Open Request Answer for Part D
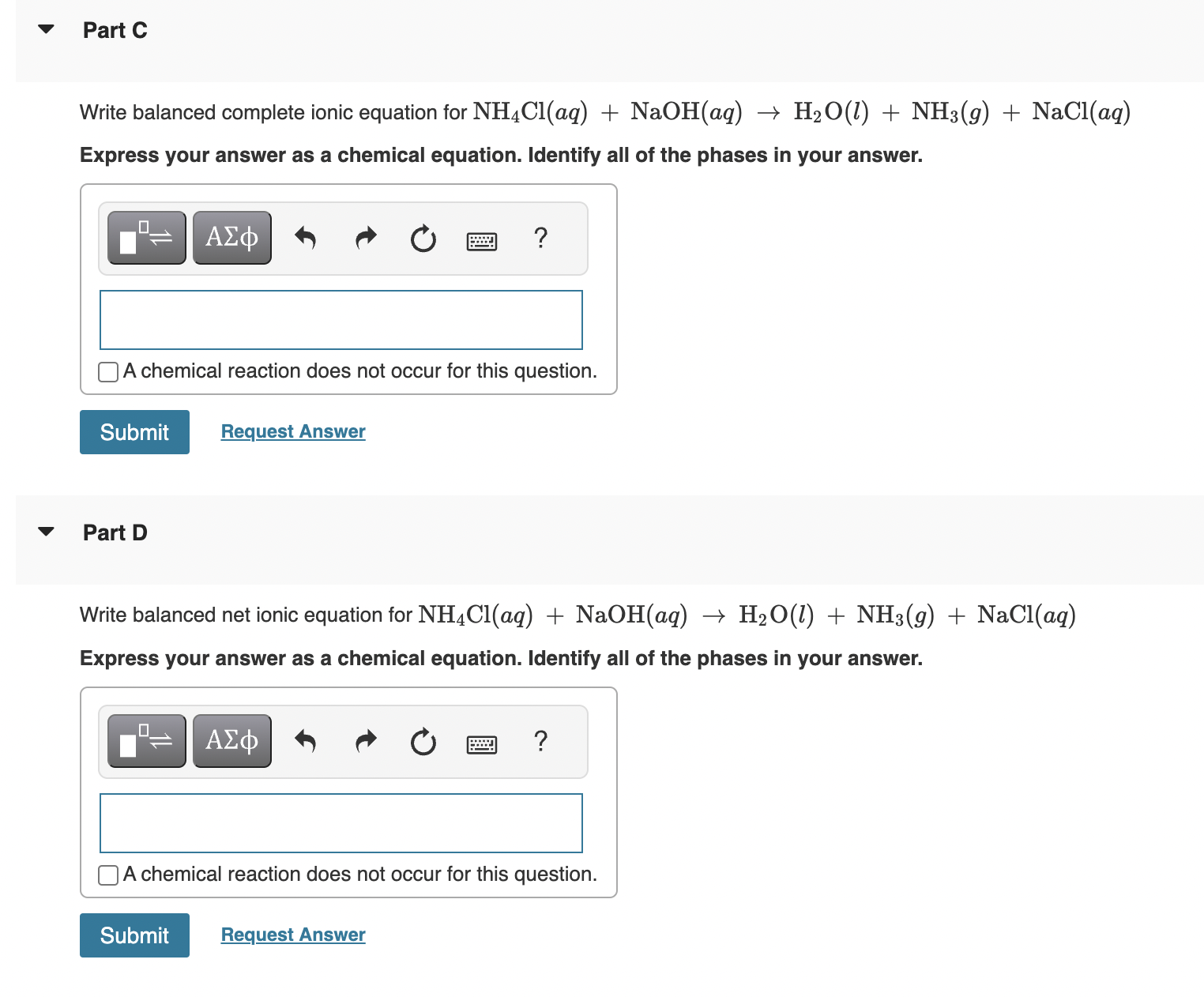 pos(292,935)
